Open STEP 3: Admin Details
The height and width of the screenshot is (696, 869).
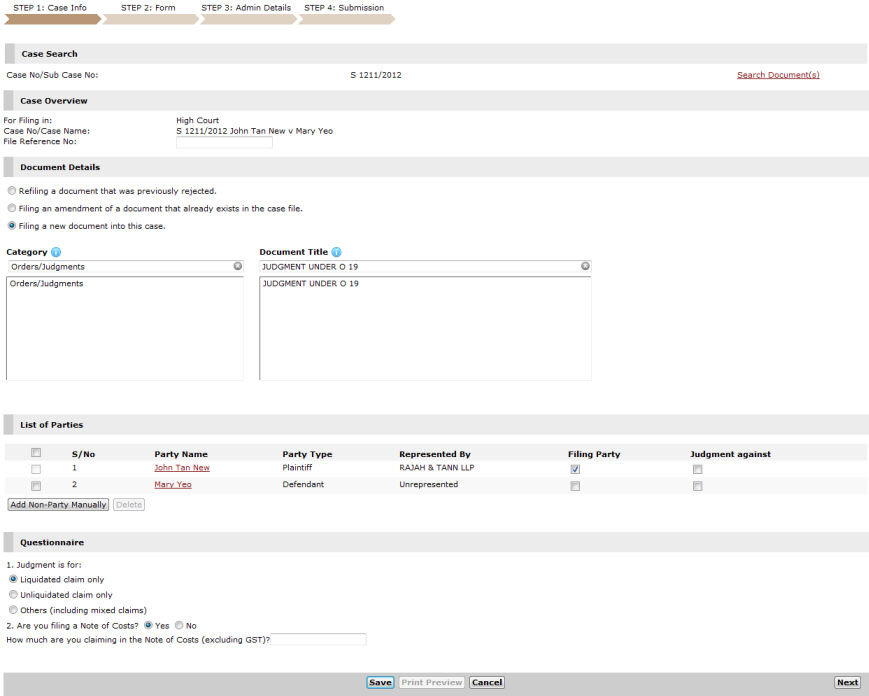pos(246,8)
